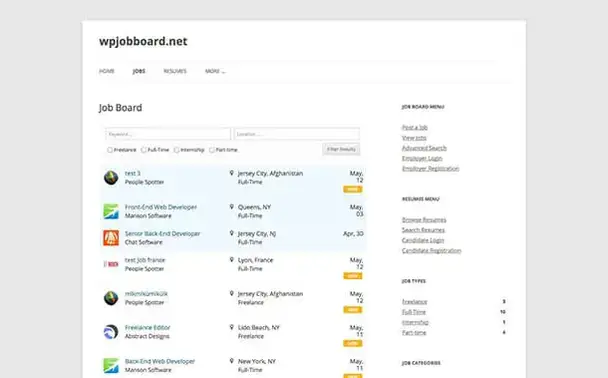Screen dimensions: 608x378
Task: Open Advanced Search link
Action: 424,148
